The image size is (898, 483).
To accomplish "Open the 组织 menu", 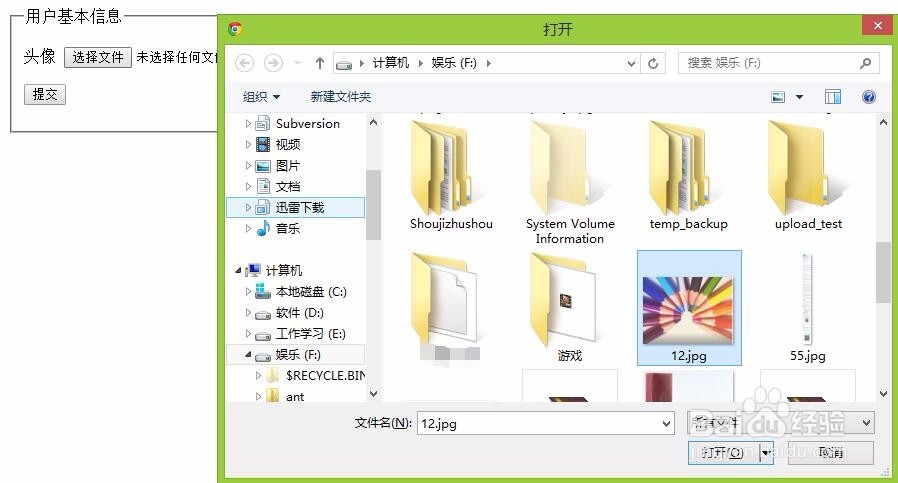I will (x=261, y=97).
